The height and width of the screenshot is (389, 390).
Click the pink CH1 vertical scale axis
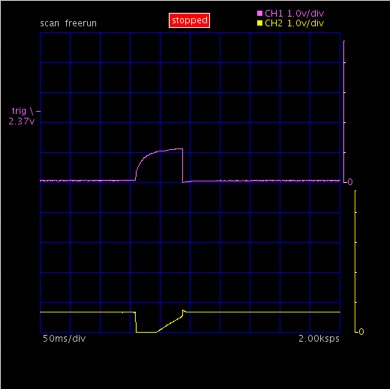(x=344, y=111)
